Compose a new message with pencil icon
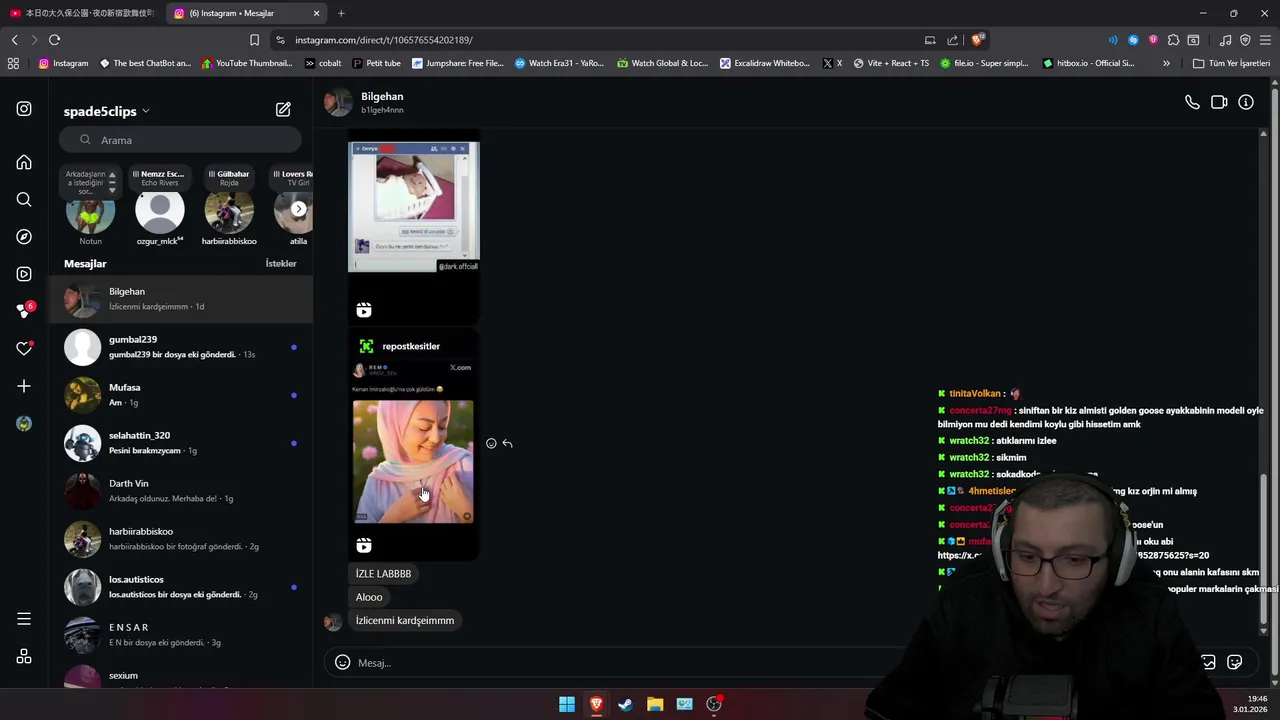 283,110
